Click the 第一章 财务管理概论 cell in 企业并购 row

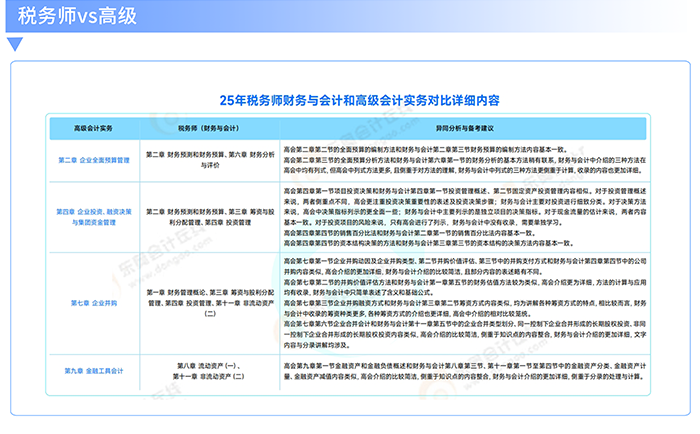point(209,301)
